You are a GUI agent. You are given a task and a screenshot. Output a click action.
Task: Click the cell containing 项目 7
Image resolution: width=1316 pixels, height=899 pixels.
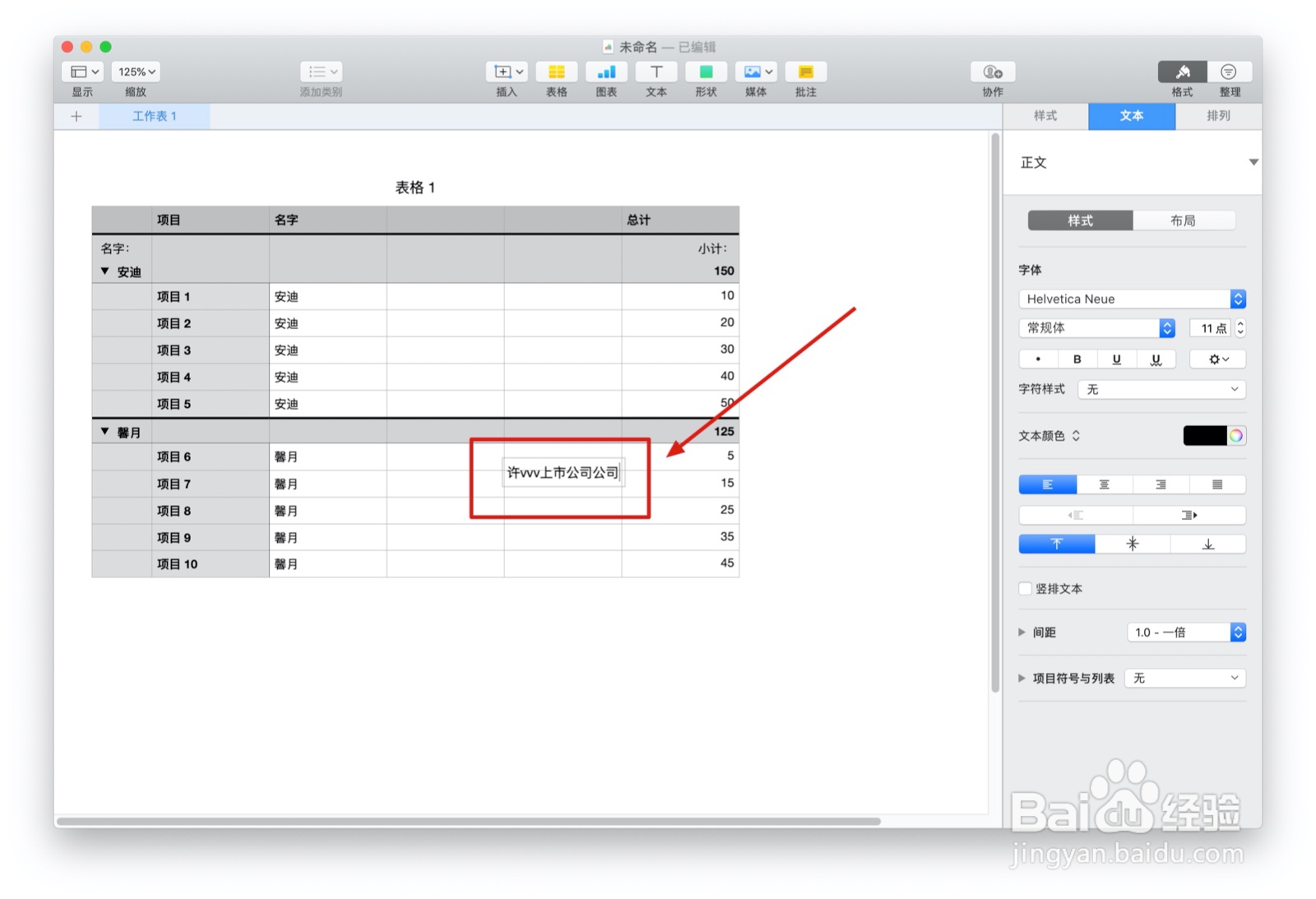211,484
